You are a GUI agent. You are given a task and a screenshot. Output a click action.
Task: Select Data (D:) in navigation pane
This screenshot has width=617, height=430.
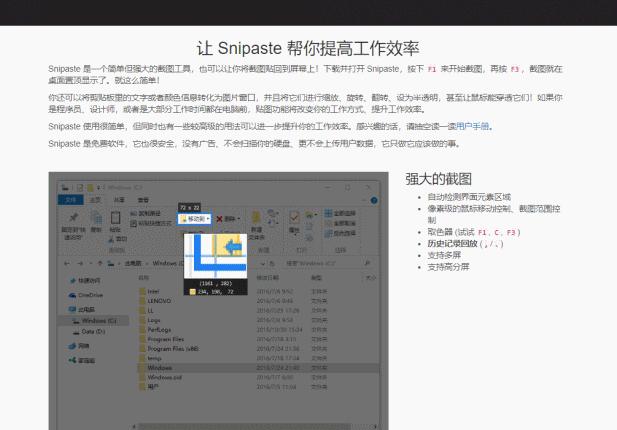coord(89,332)
